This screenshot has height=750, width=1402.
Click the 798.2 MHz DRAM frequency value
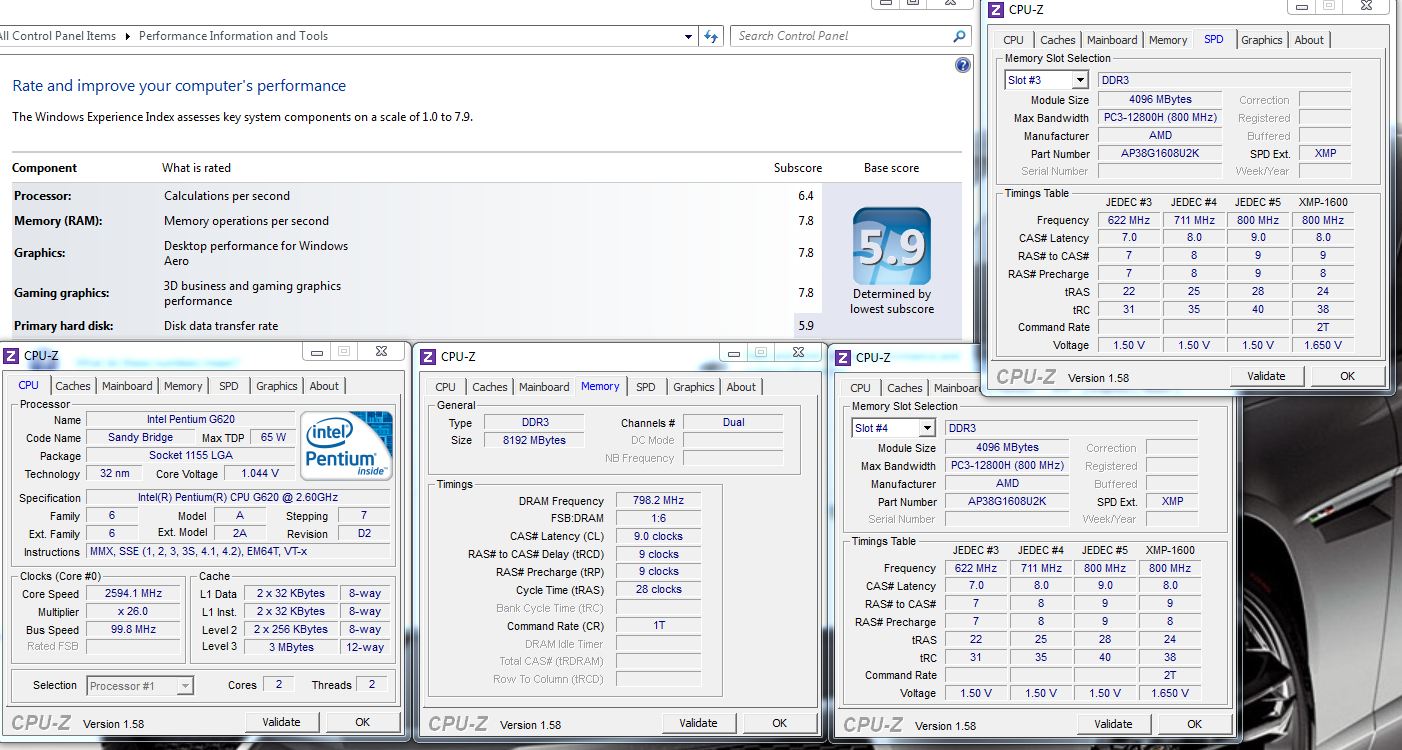(657, 501)
